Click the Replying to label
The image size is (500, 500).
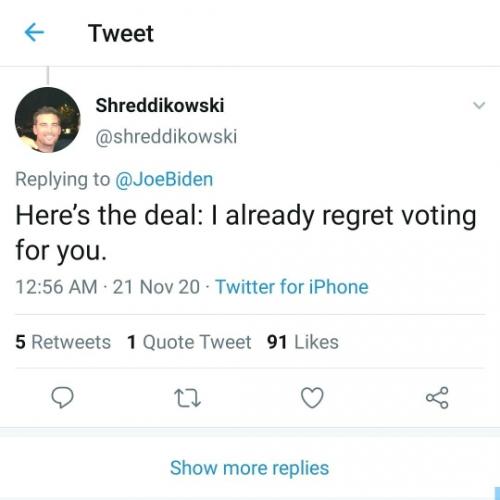(63, 179)
